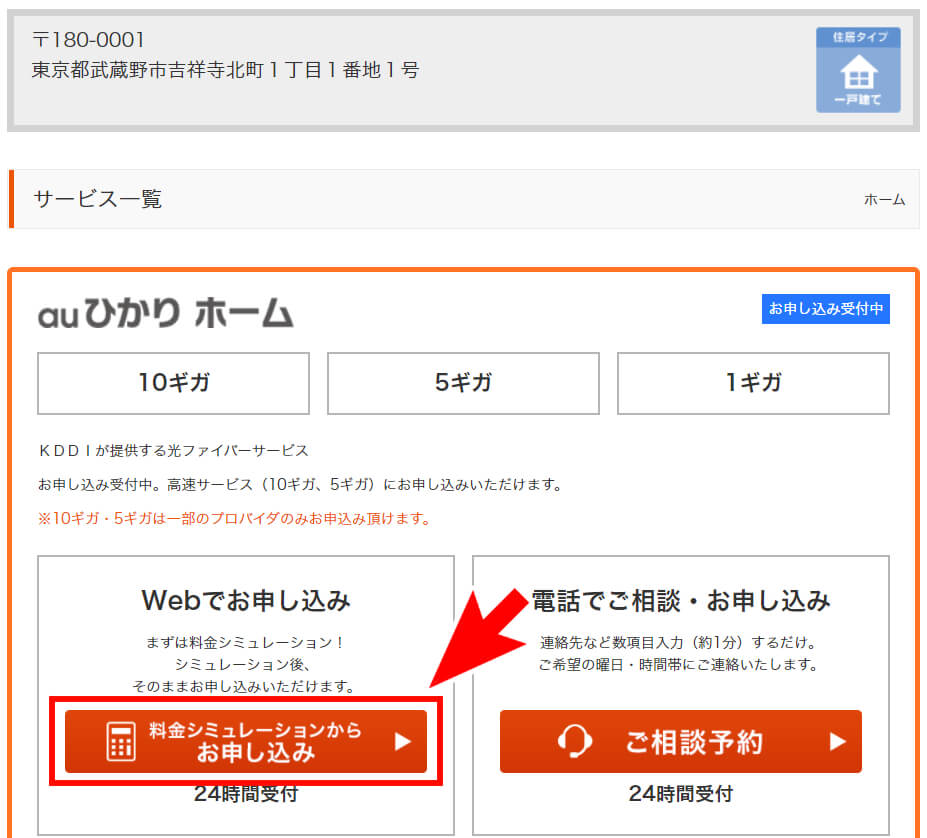Click the 電話でご相談・お申し込み heading
Screen dimensions: 927x838
coord(680,601)
